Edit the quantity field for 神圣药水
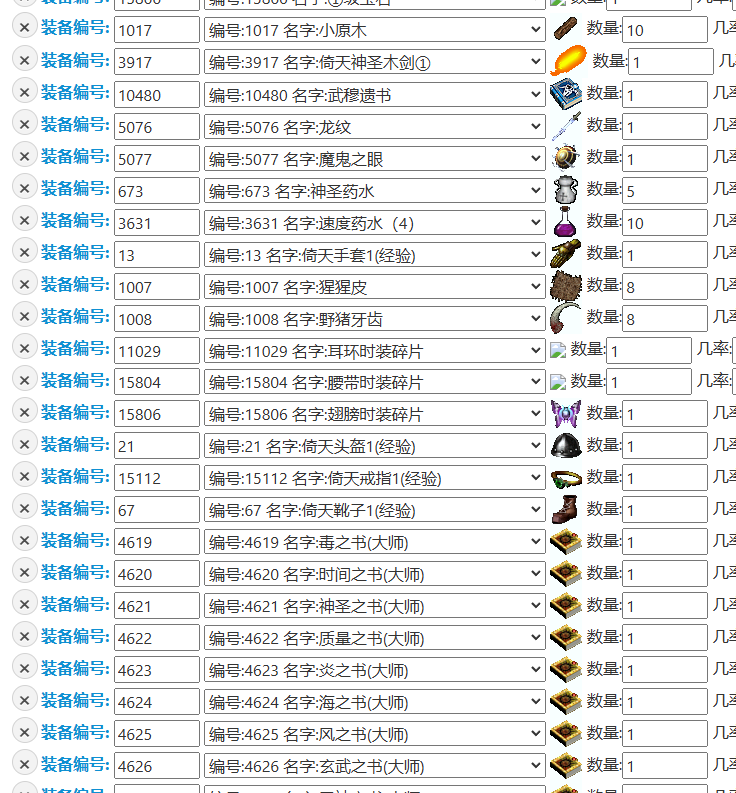The image size is (736, 793). pyautogui.click(x=665, y=190)
